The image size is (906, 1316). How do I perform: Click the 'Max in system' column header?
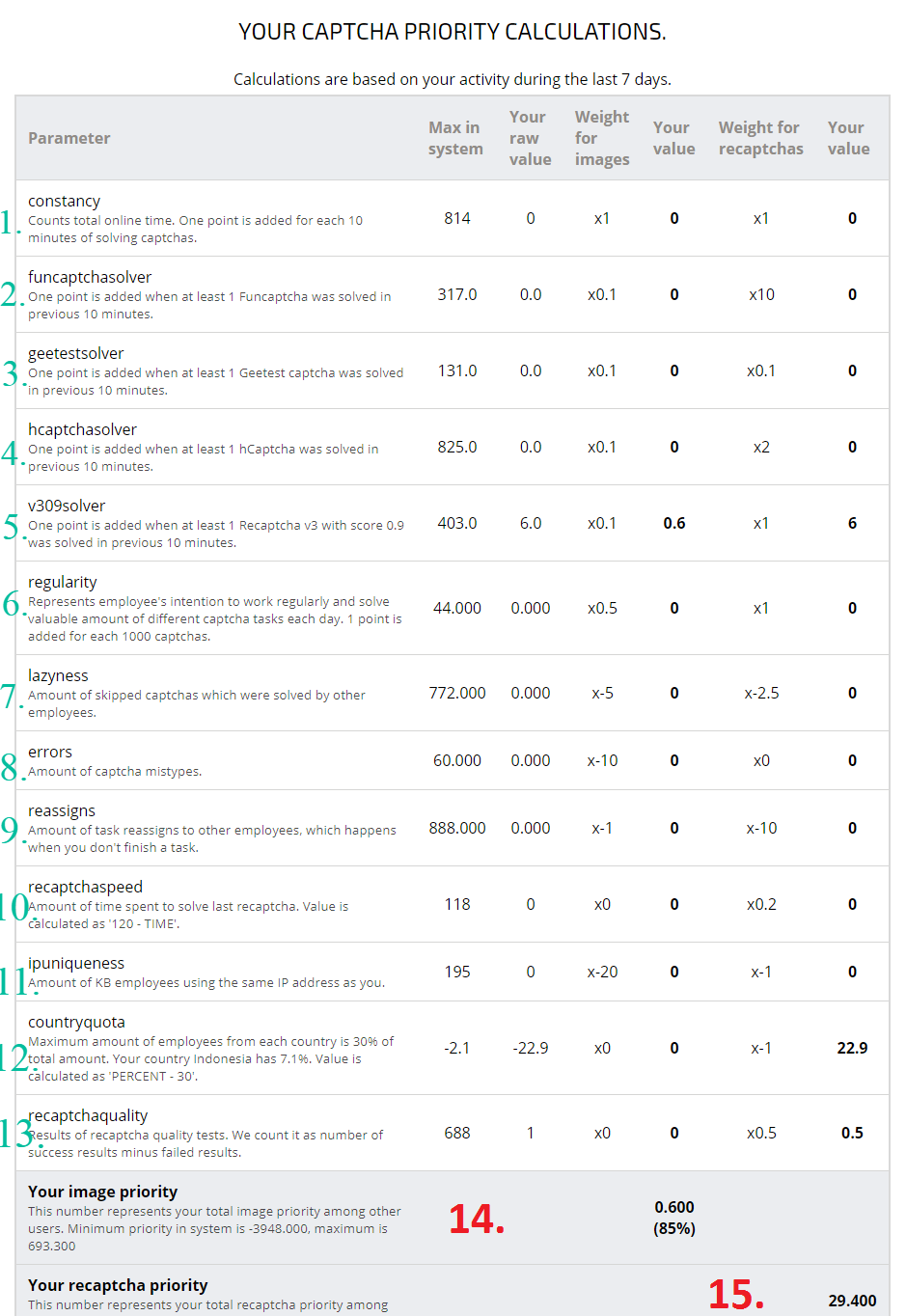click(455, 138)
